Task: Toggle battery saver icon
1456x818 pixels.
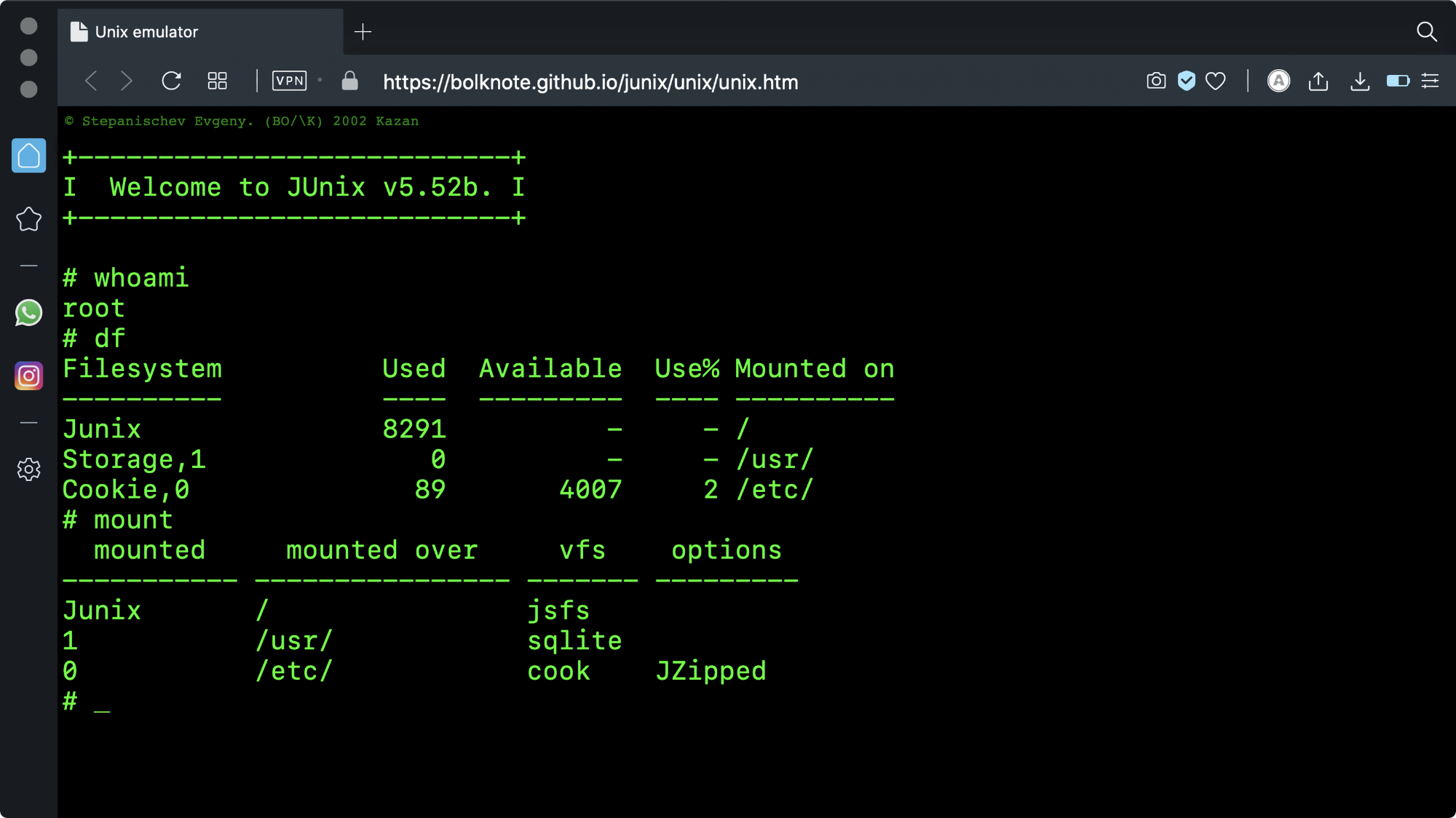Action: click(x=1397, y=81)
